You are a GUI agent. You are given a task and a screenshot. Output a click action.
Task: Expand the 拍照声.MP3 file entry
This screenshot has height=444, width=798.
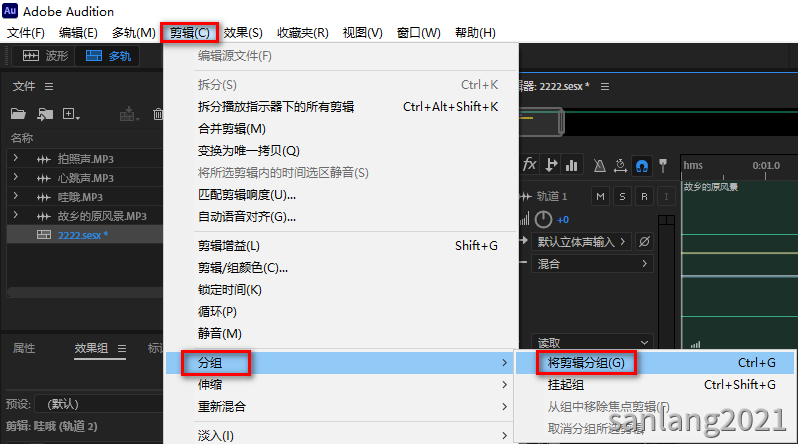coord(15,158)
